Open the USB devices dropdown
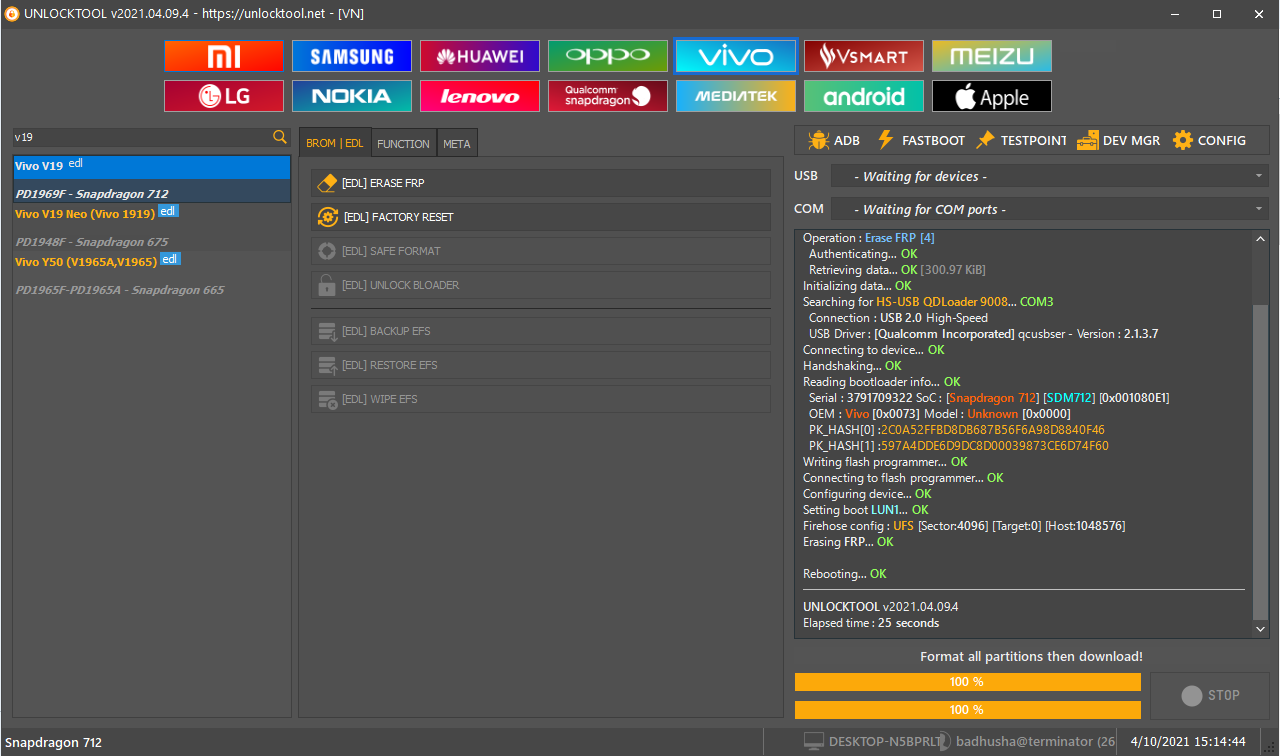The height and width of the screenshot is (756, 1280). (x=1049, y=176)
